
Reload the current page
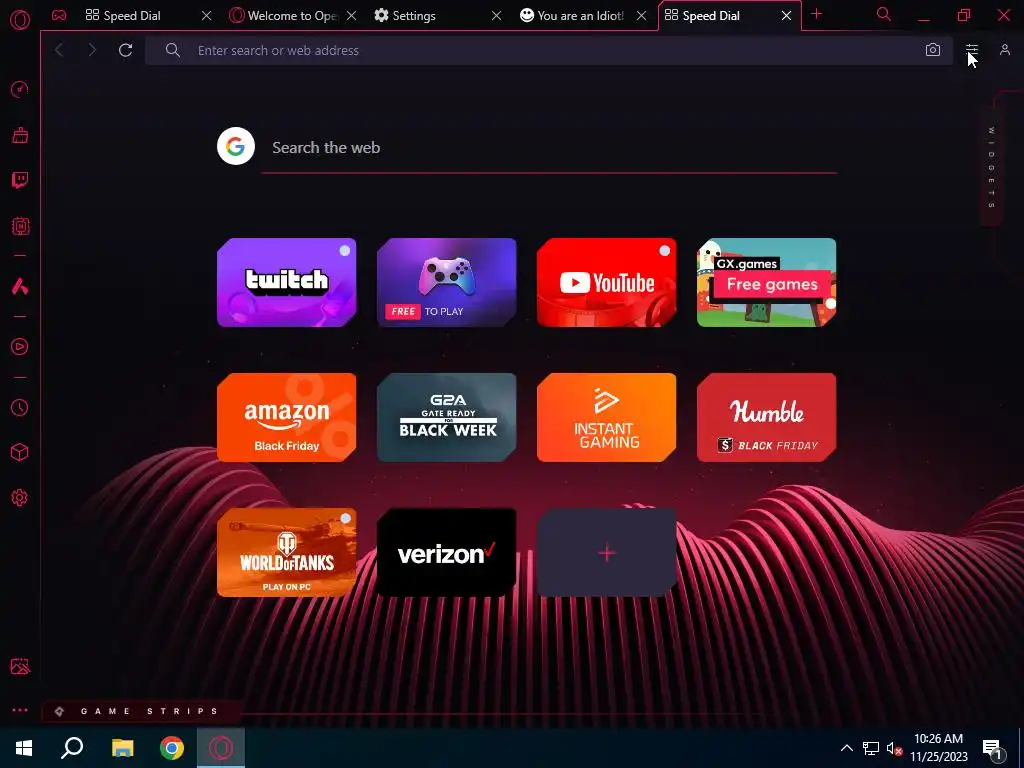125,50
